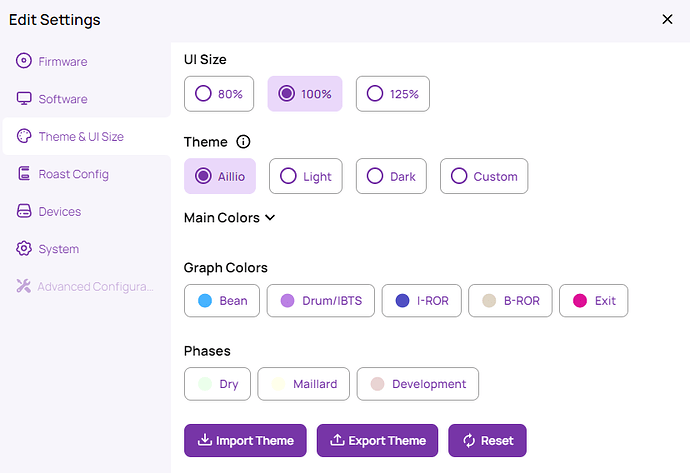This screenshot has width=690, height=473.
Task: Click the Software monitor icon
Action: (24, 99)
